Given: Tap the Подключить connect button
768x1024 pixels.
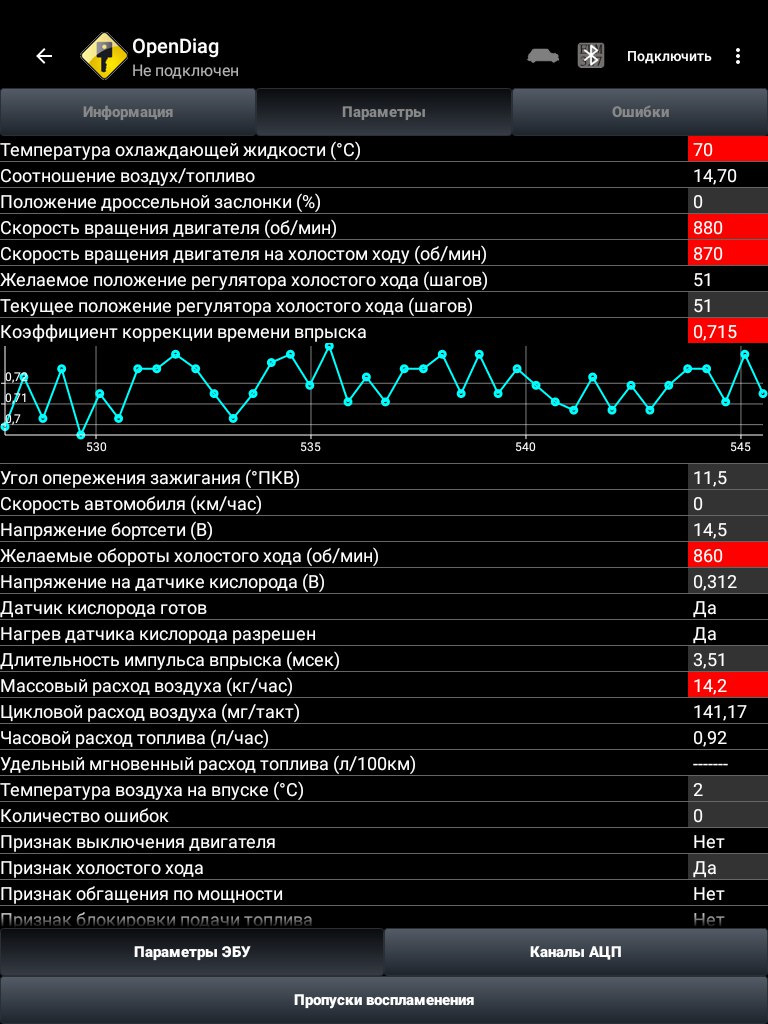Looking at the screenshot, I should (x=669, y=56).
